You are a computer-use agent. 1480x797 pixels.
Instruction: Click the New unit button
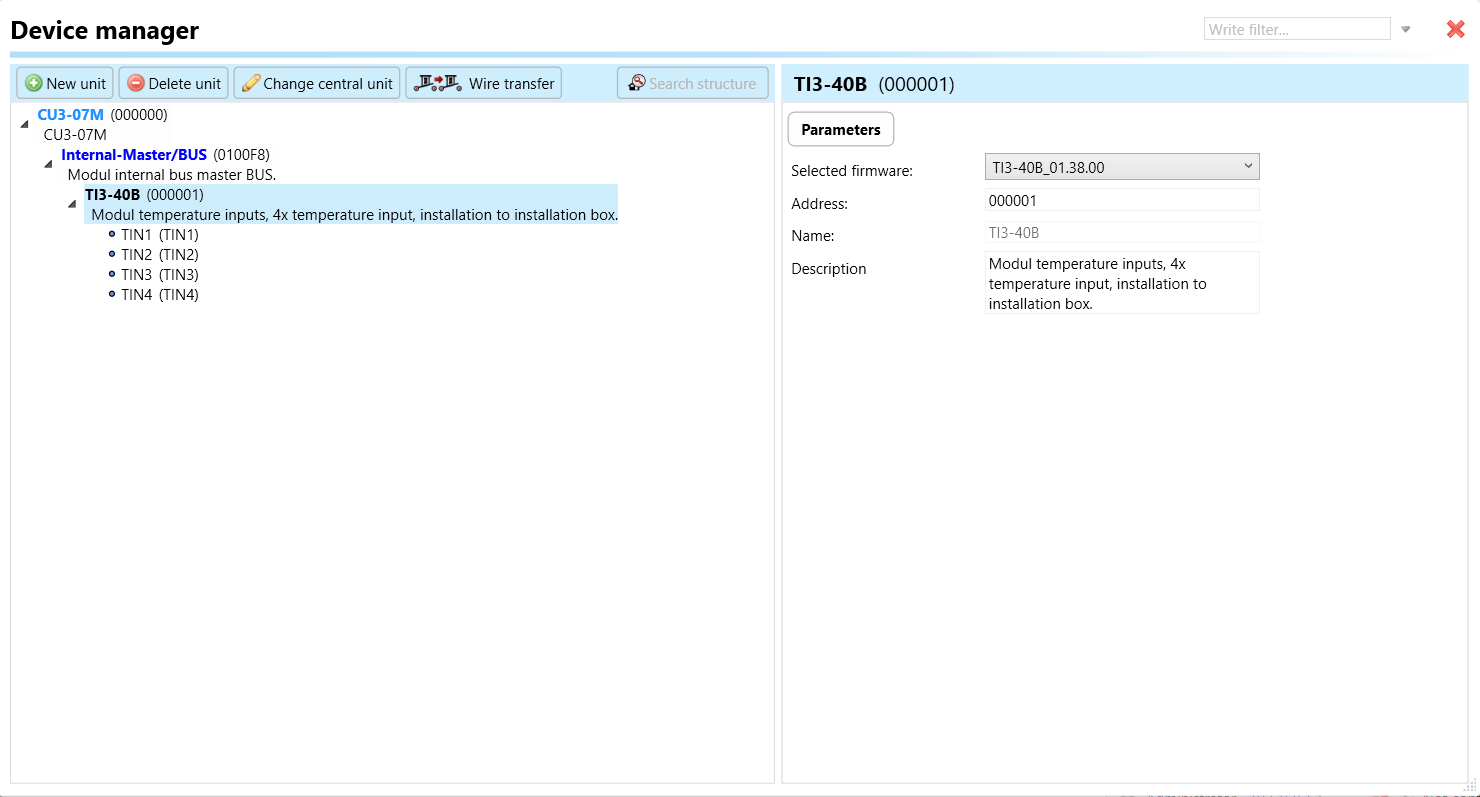pos(65,83)
